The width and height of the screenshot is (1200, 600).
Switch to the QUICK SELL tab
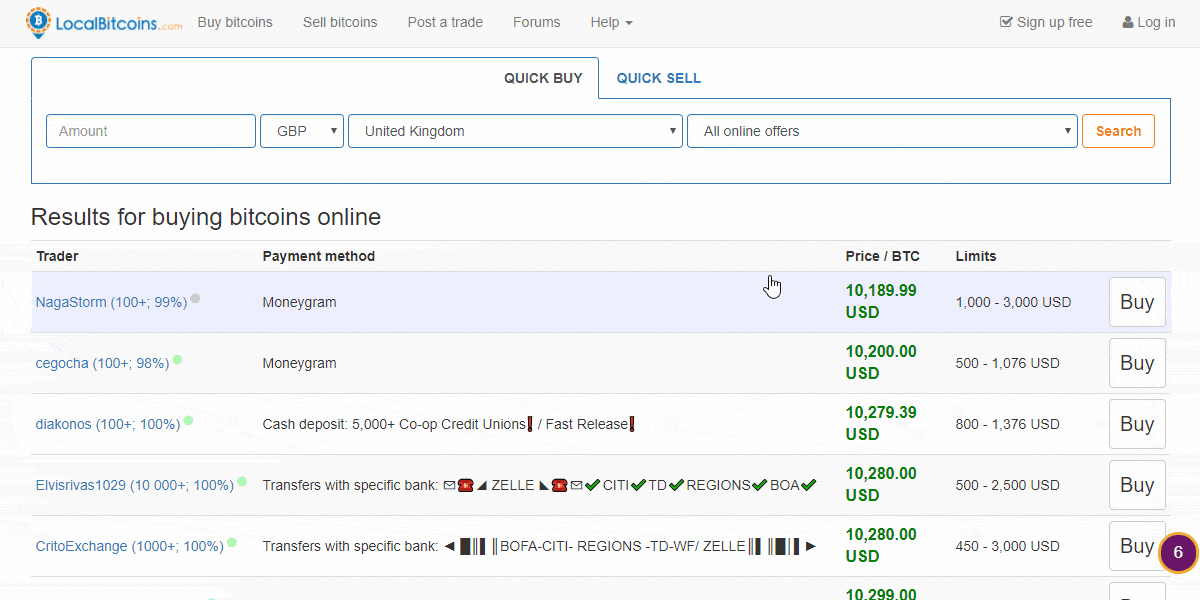659,78
